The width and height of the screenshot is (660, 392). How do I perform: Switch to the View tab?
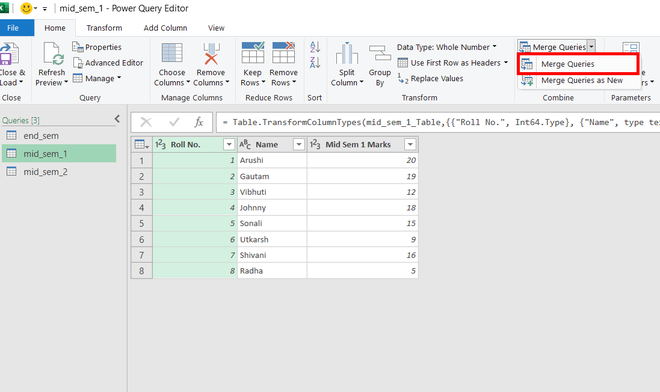click(216, 28)
